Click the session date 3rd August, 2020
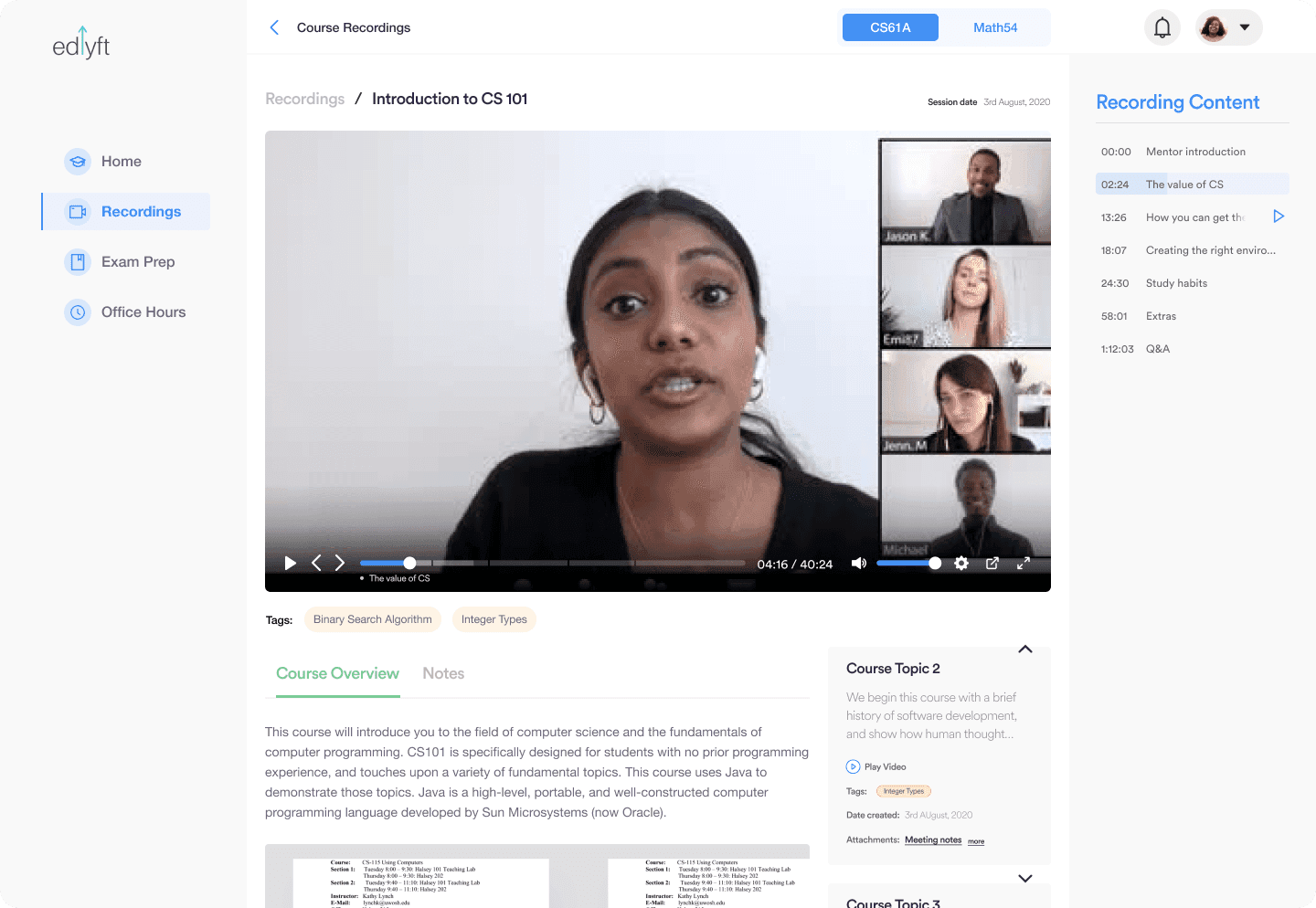The image size is (1316, 908). pos(1016,102)
